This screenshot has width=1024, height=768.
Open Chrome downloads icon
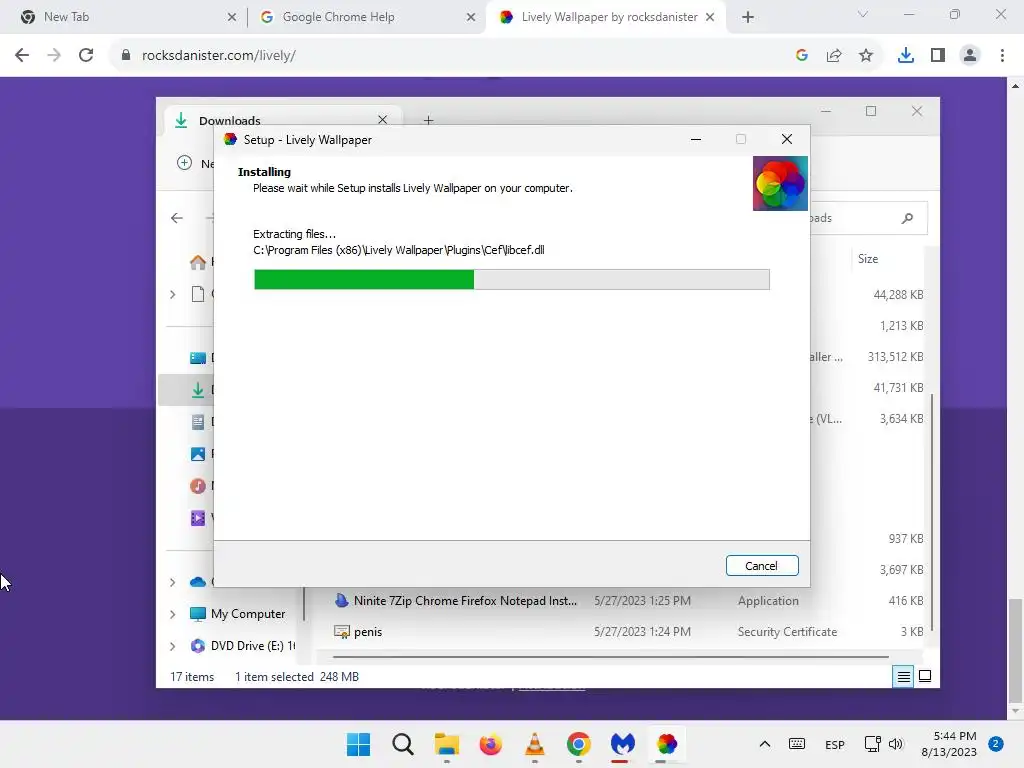pyautogui.click(x=906, y=56)
